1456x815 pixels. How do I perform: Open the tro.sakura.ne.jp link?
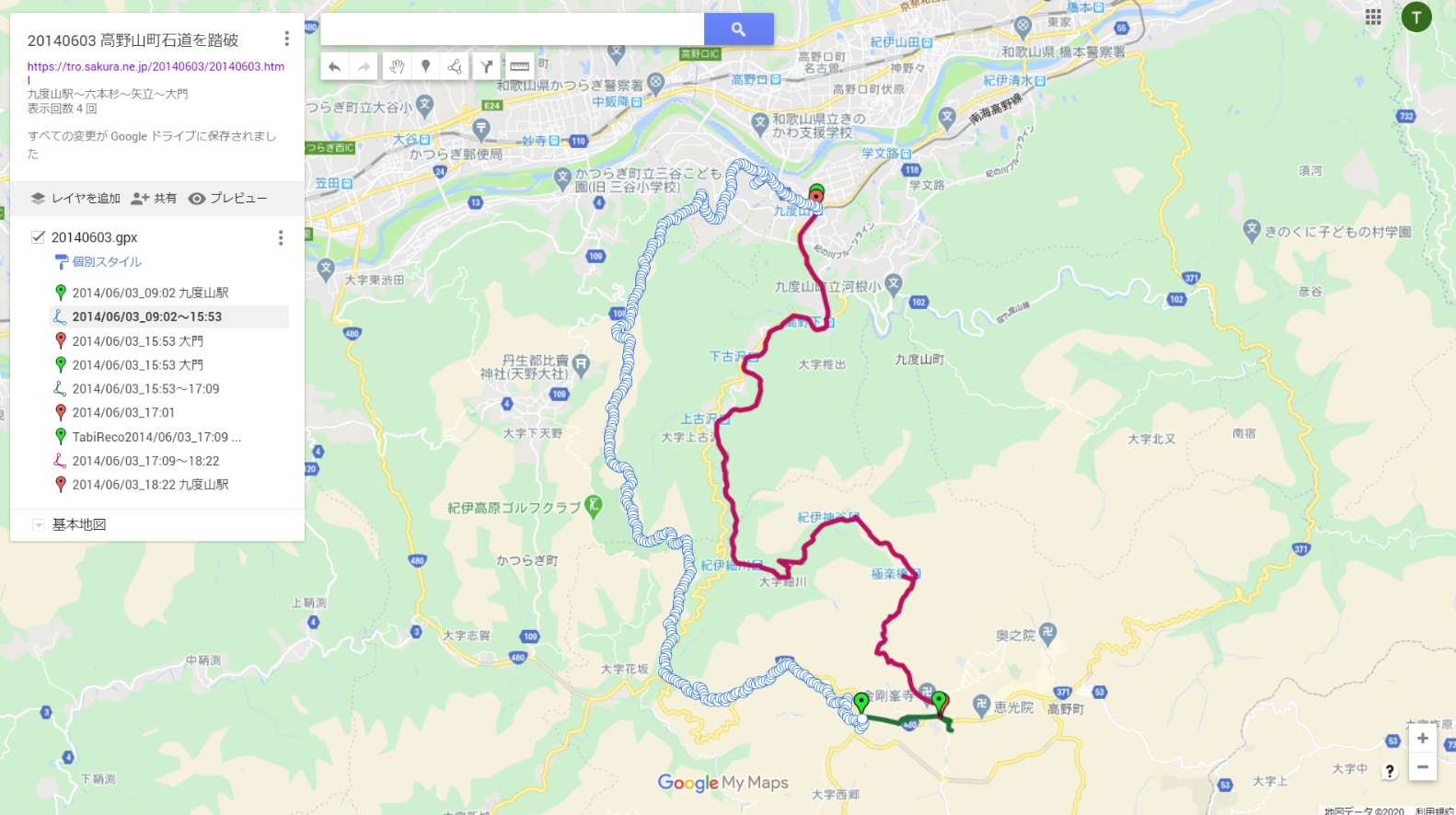tap(156, 73)
